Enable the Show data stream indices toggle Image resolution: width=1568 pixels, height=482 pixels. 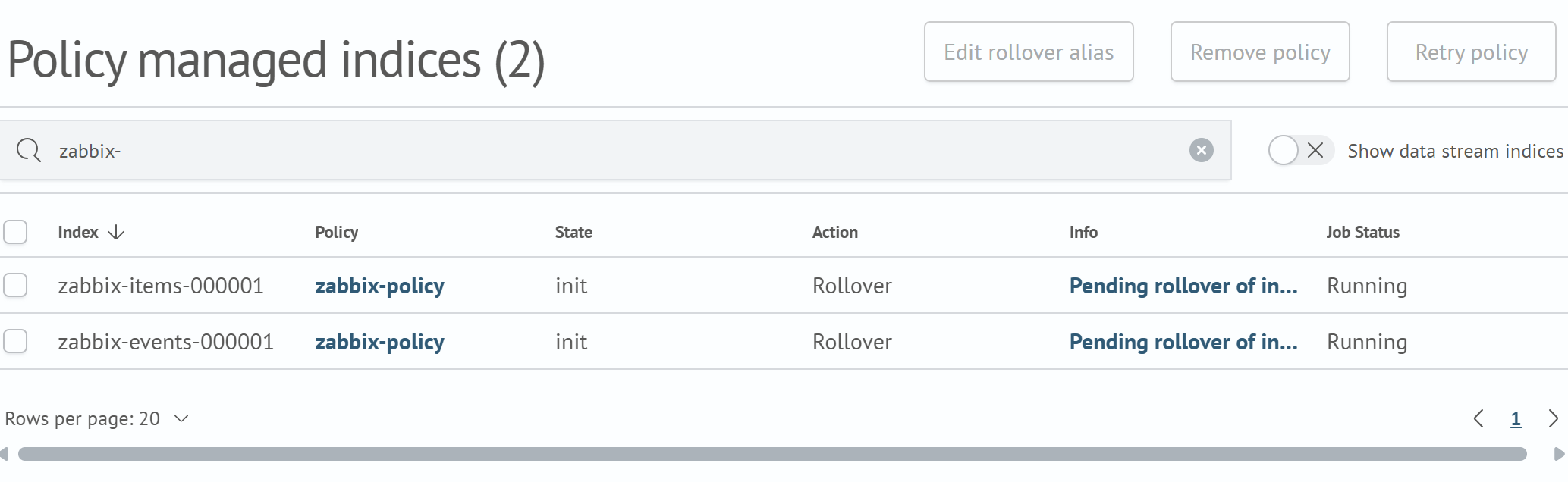pos(1284,150)
